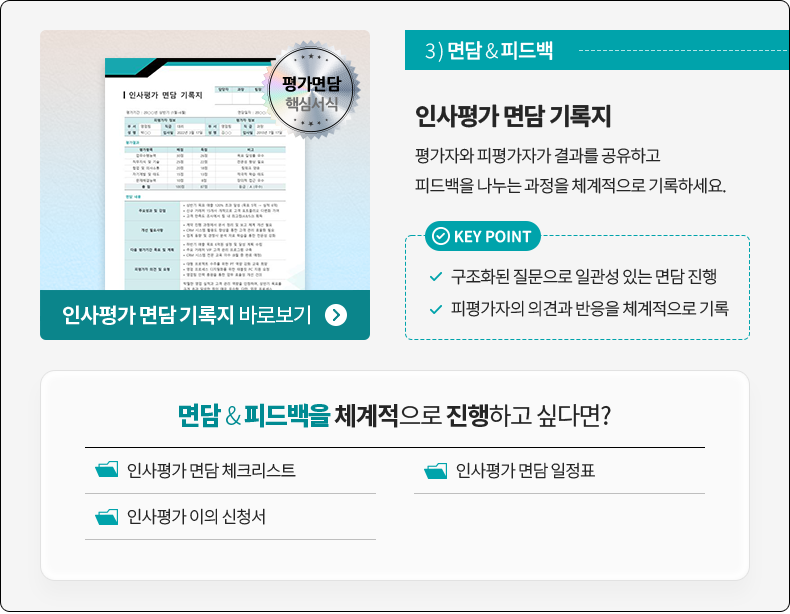Select the 3) 면담 & 피드백 section header

(x=597, y=50)
